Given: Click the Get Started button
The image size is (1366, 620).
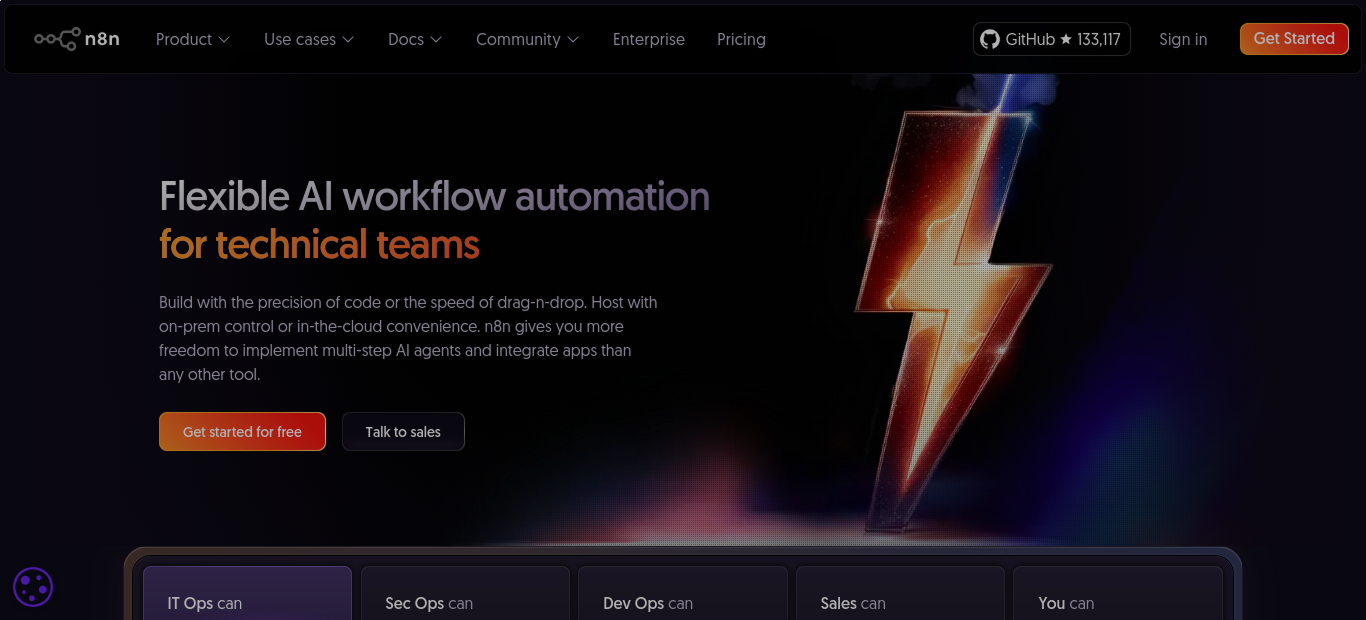Looking at the screenshot, I should click(x=1294, y=38).
